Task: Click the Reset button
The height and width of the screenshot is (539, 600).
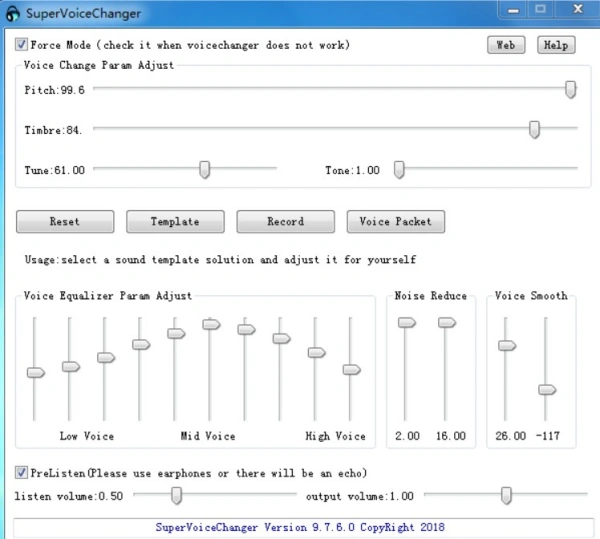Action: 65,221
